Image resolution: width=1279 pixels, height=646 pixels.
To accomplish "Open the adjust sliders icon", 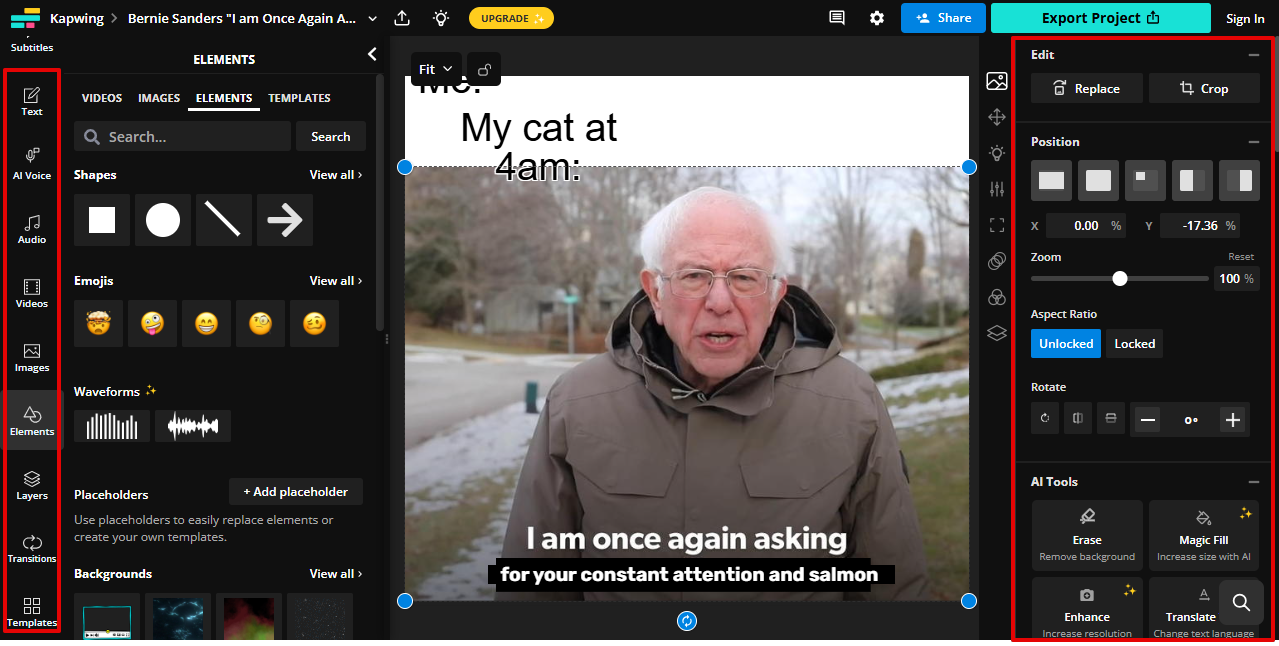I will (996, 189).
